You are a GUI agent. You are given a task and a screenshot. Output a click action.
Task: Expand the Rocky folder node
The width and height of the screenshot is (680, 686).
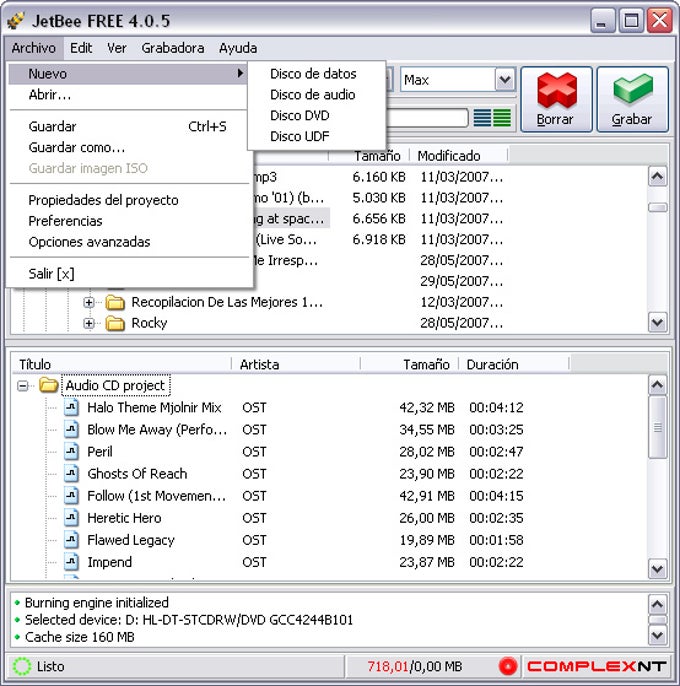[89, 323]
